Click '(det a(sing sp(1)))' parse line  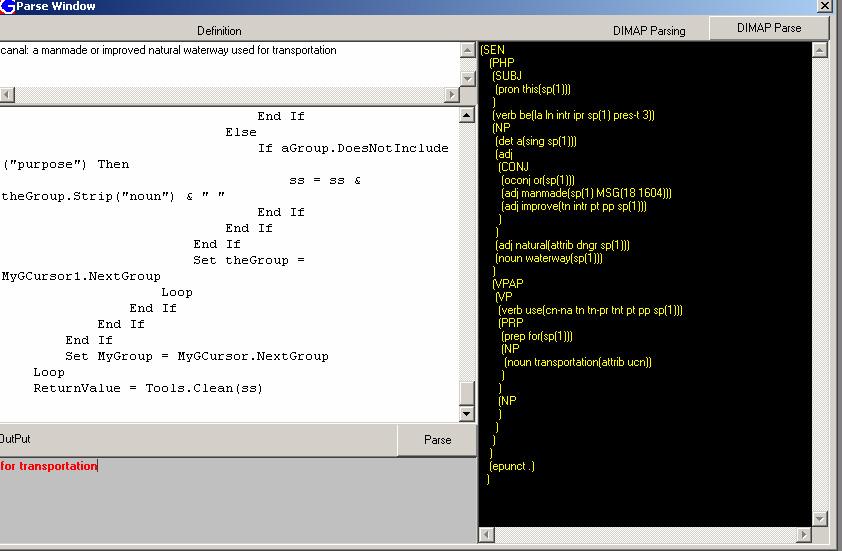pos(535,141)
